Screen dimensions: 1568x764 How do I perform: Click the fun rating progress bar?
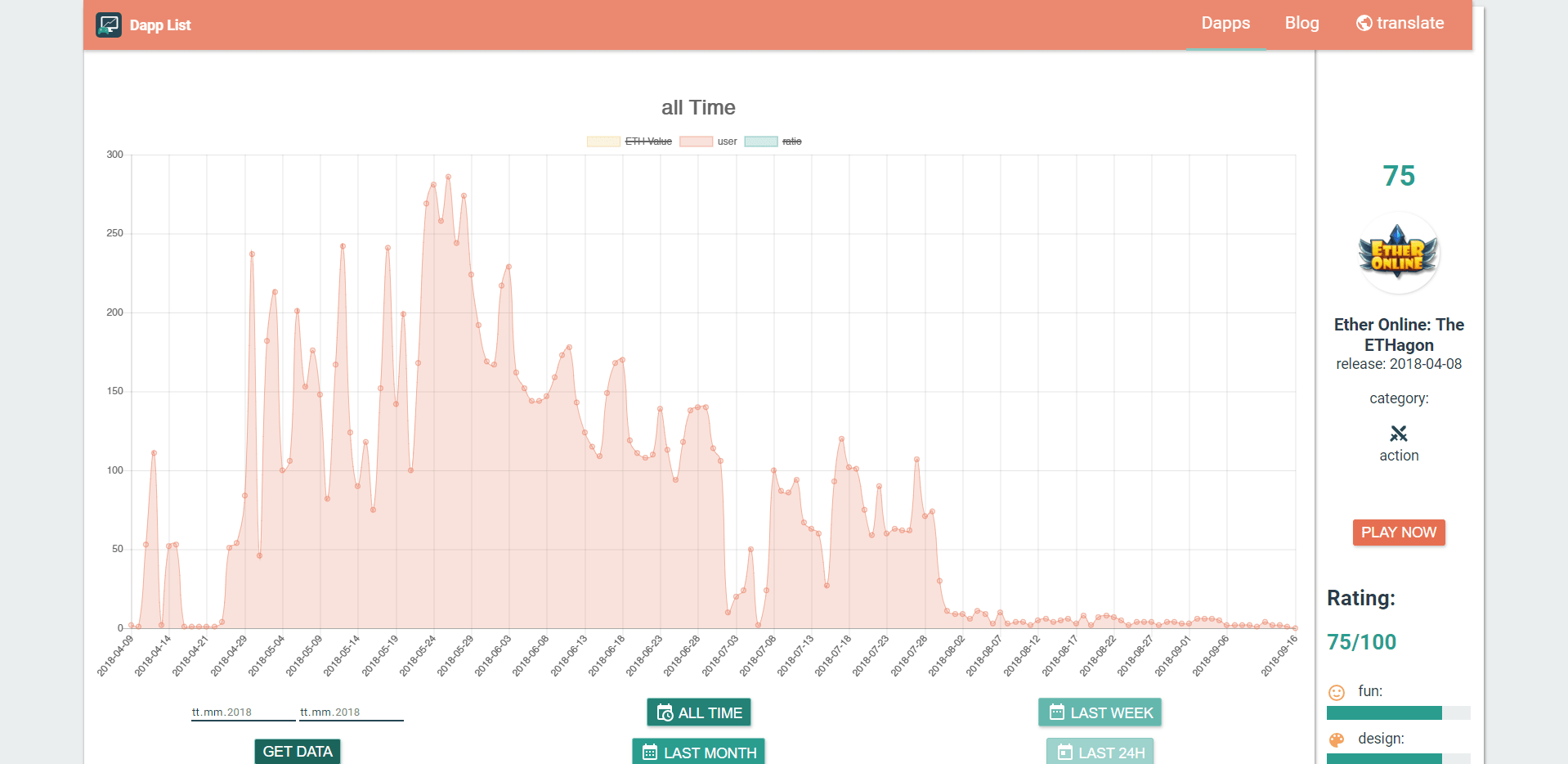[x=1399, y=712]
